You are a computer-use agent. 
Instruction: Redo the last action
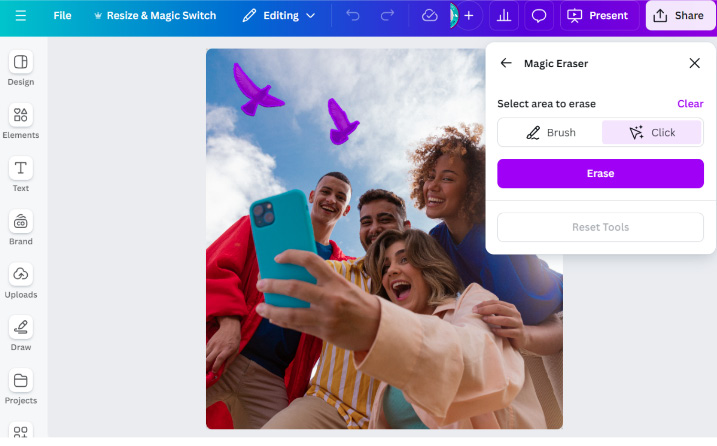[x=387, y=16]
